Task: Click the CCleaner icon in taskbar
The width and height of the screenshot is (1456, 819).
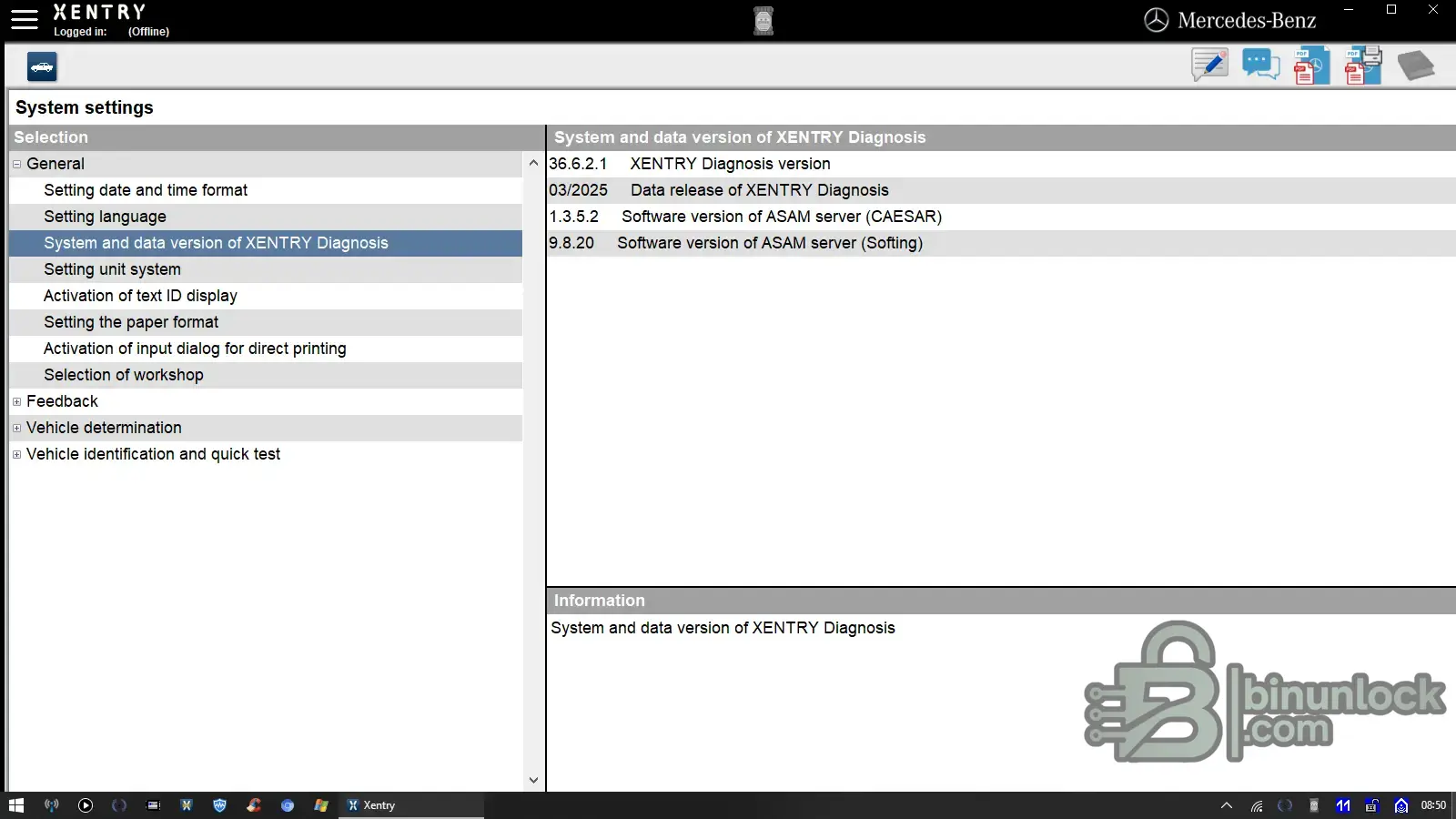Action: [x=254, y=805]
